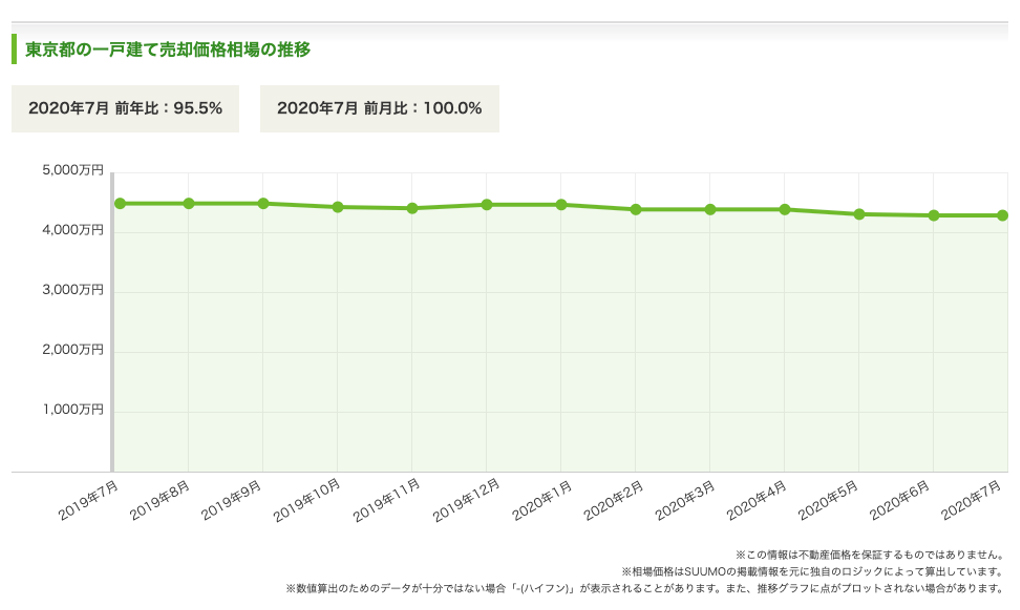Click the data point for 2019年12月
The height and width of the screenshot is (610, 1020).
487,205
